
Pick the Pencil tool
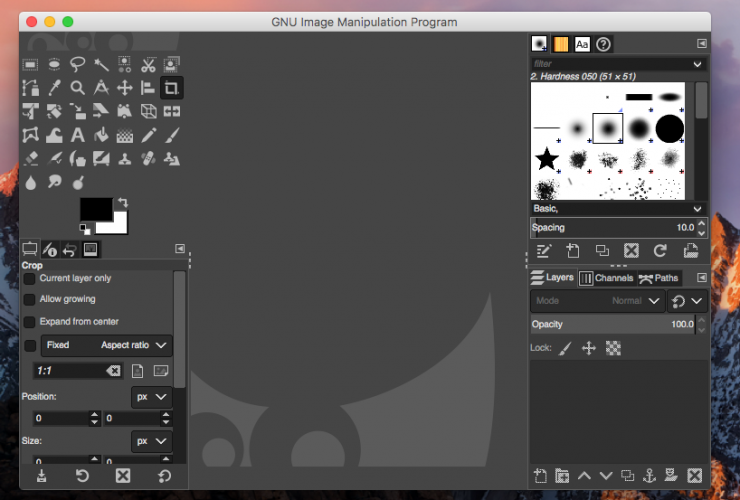tap(148, 135)
